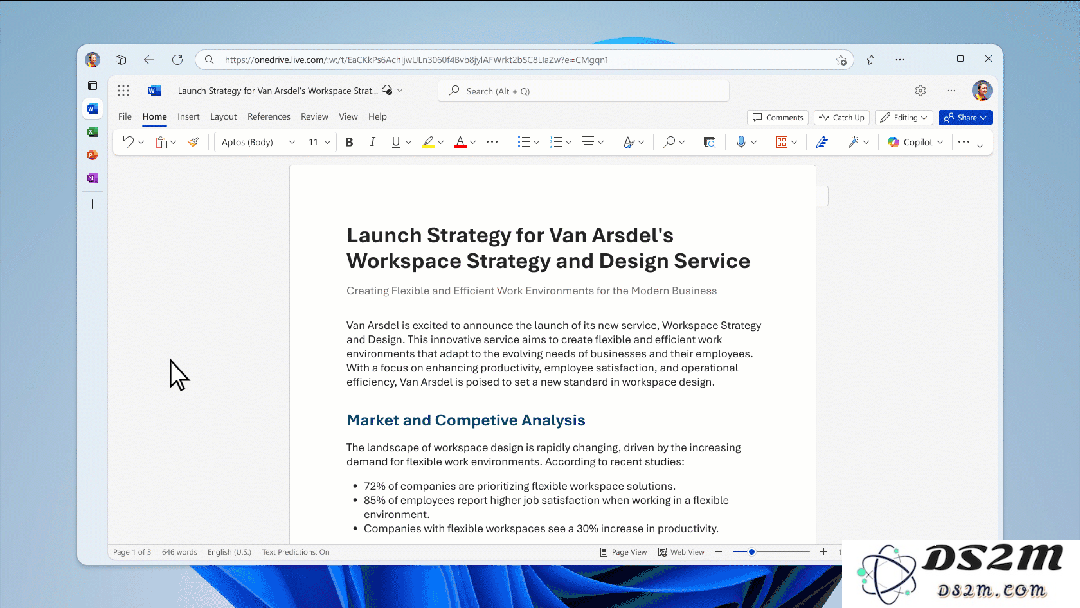Select the Home ribbon tab
Image resolution: width=1080 pixels, height=608 pixels.
154,117
